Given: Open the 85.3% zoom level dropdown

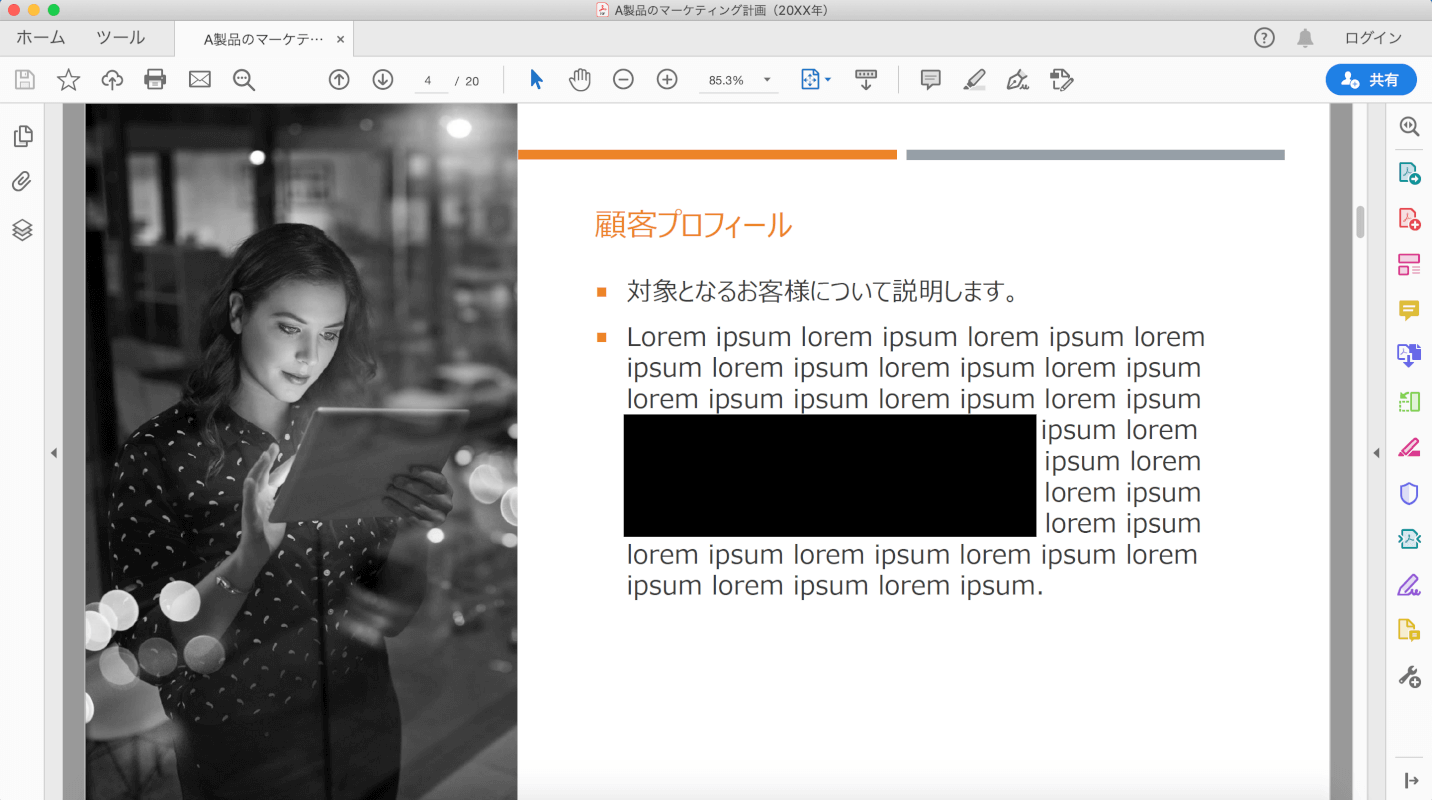Looking at the screenshot, I should [767, 80].
